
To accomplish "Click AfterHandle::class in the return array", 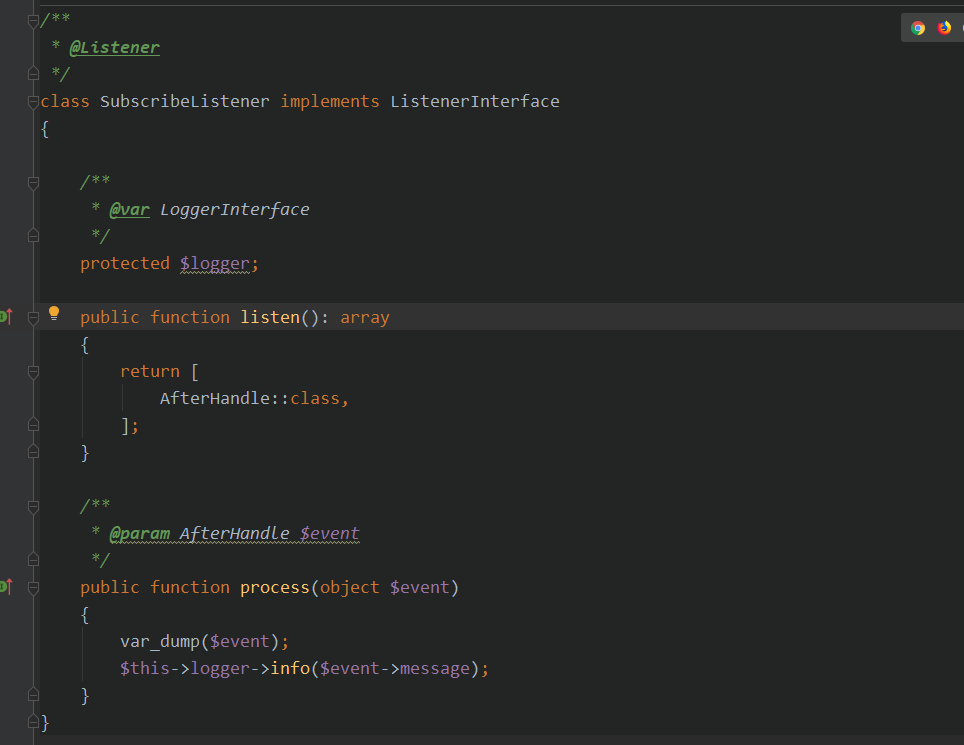I will 250,398.
